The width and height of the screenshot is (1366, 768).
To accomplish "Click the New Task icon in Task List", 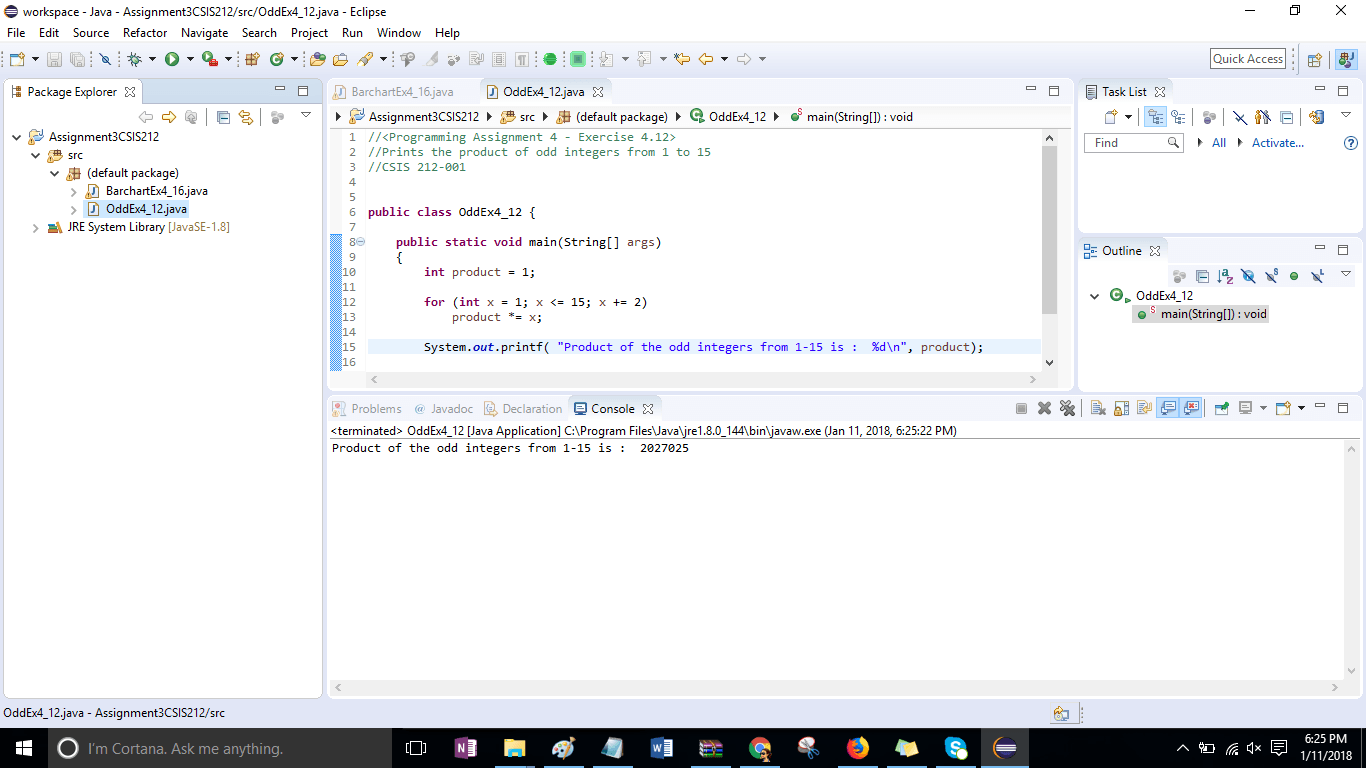I will 1111,117.
